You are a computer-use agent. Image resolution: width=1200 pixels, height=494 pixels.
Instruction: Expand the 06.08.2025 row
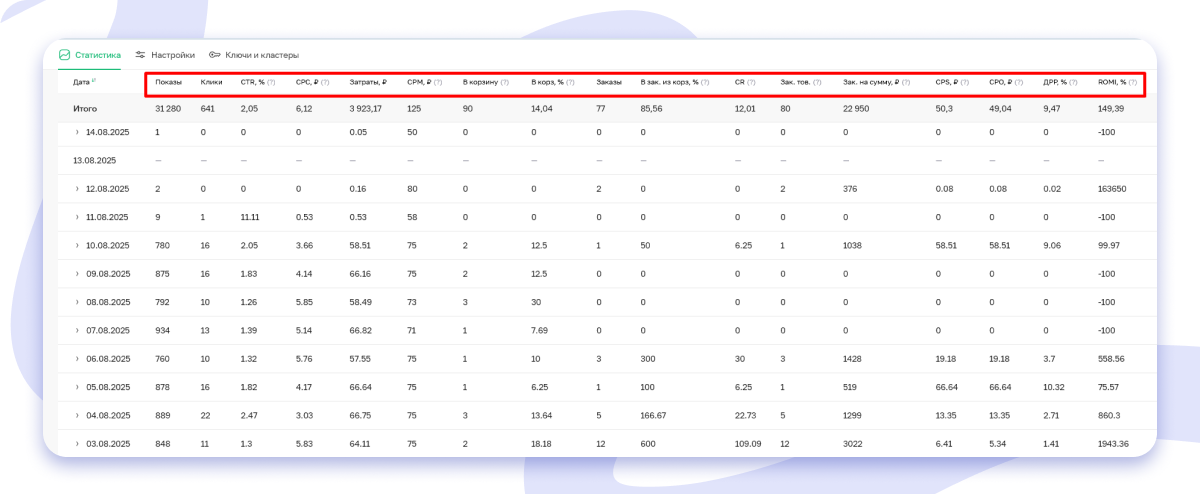coord(77,358)
